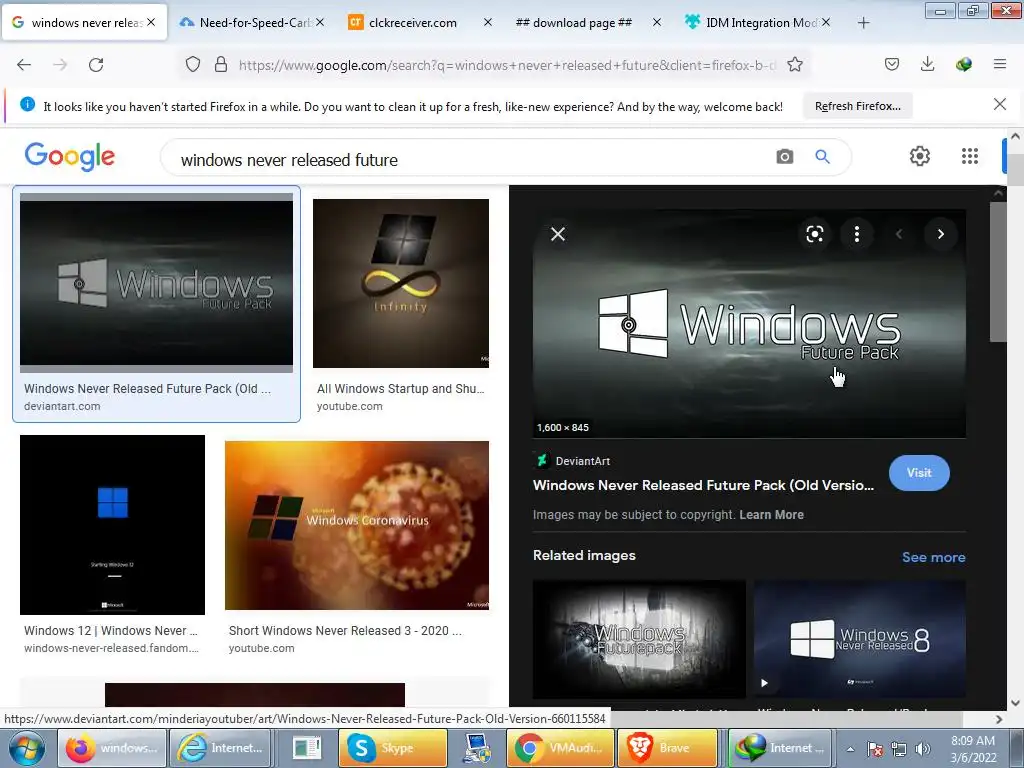Click the page scrollbar down arrow
1024x768 pixels.
1015,703
